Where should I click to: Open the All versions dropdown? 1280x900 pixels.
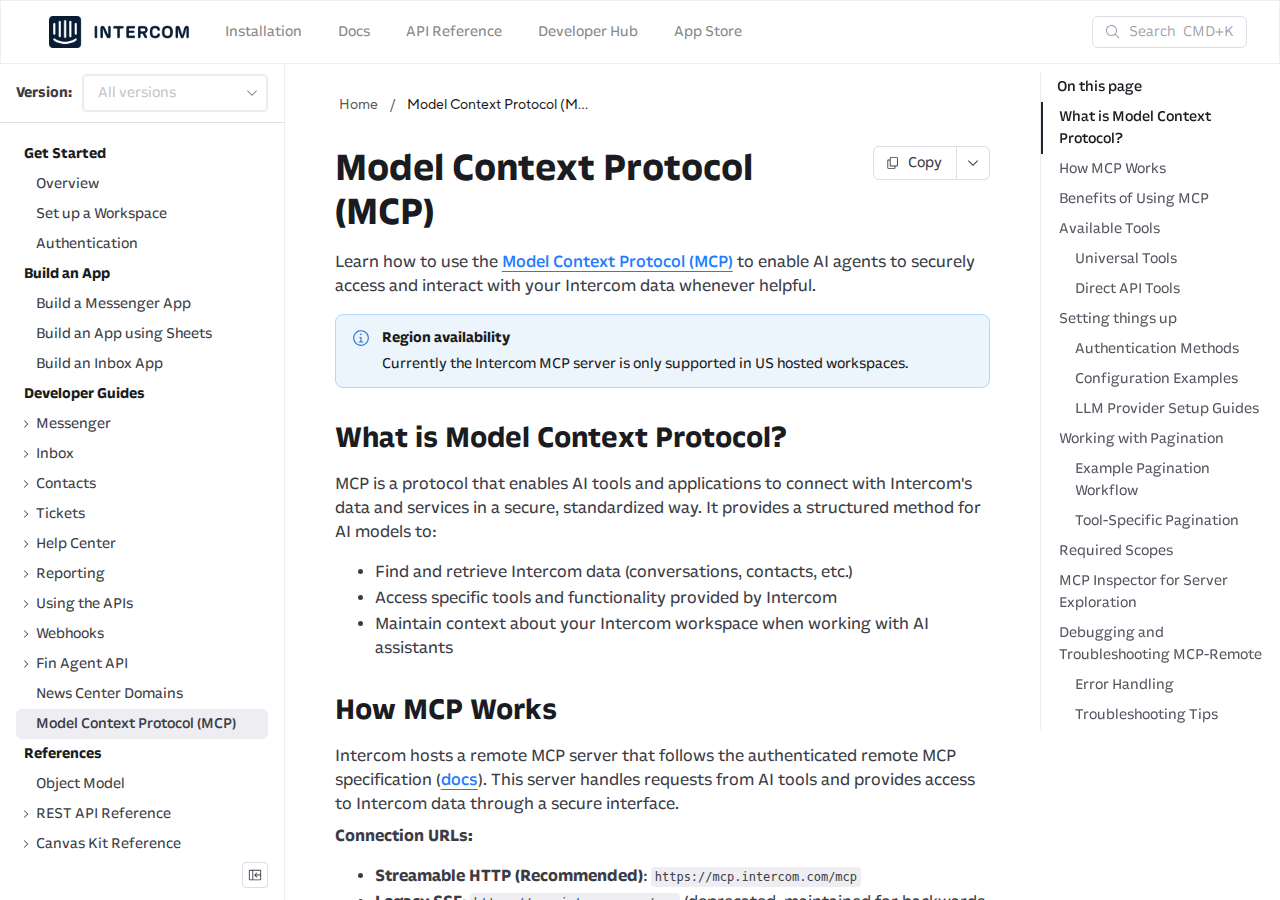coord(175,93)
